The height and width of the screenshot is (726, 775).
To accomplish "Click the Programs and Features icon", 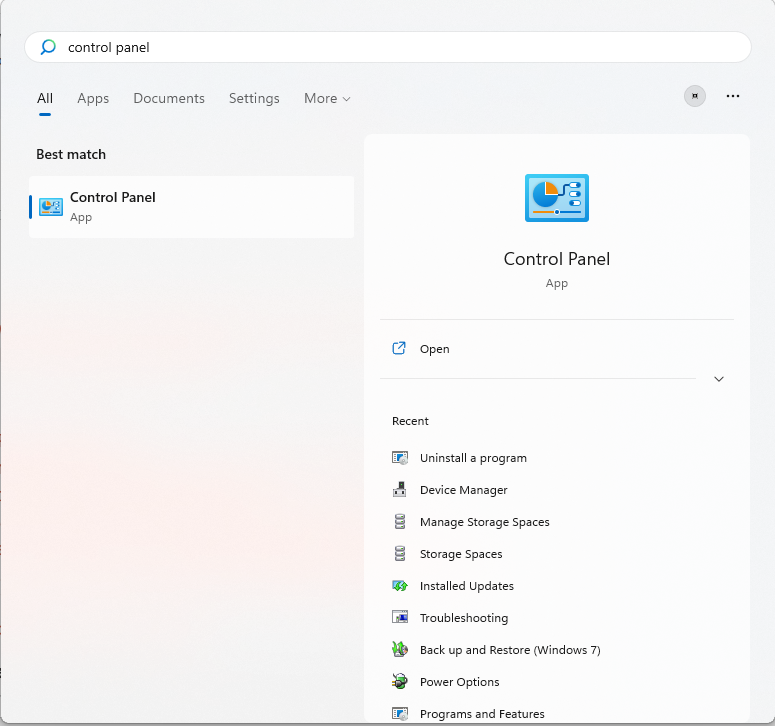I will 400,714.
